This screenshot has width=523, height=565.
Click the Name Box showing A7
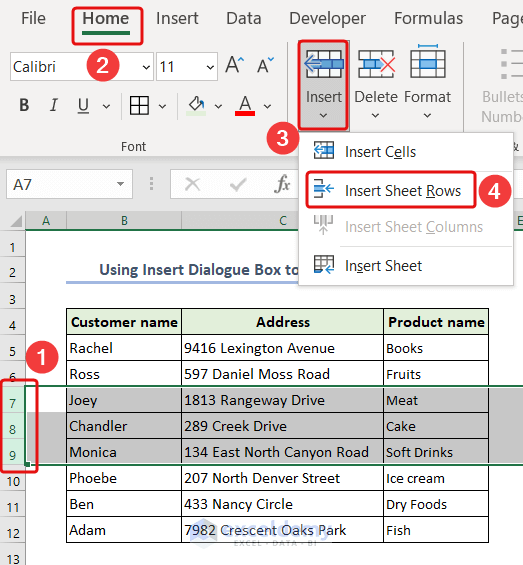point(61,184)
